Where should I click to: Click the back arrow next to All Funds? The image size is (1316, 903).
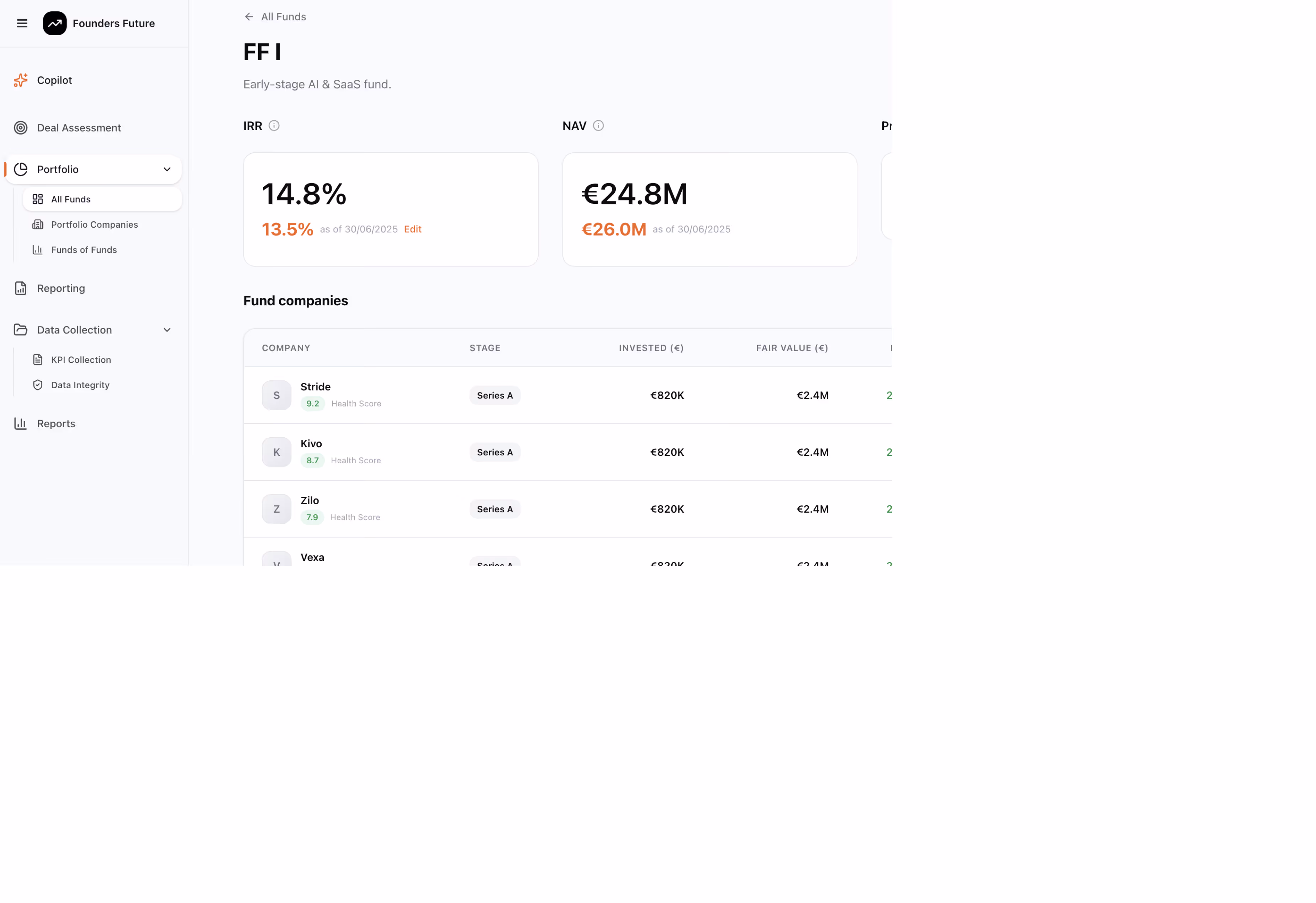click(x=249, y=16)
